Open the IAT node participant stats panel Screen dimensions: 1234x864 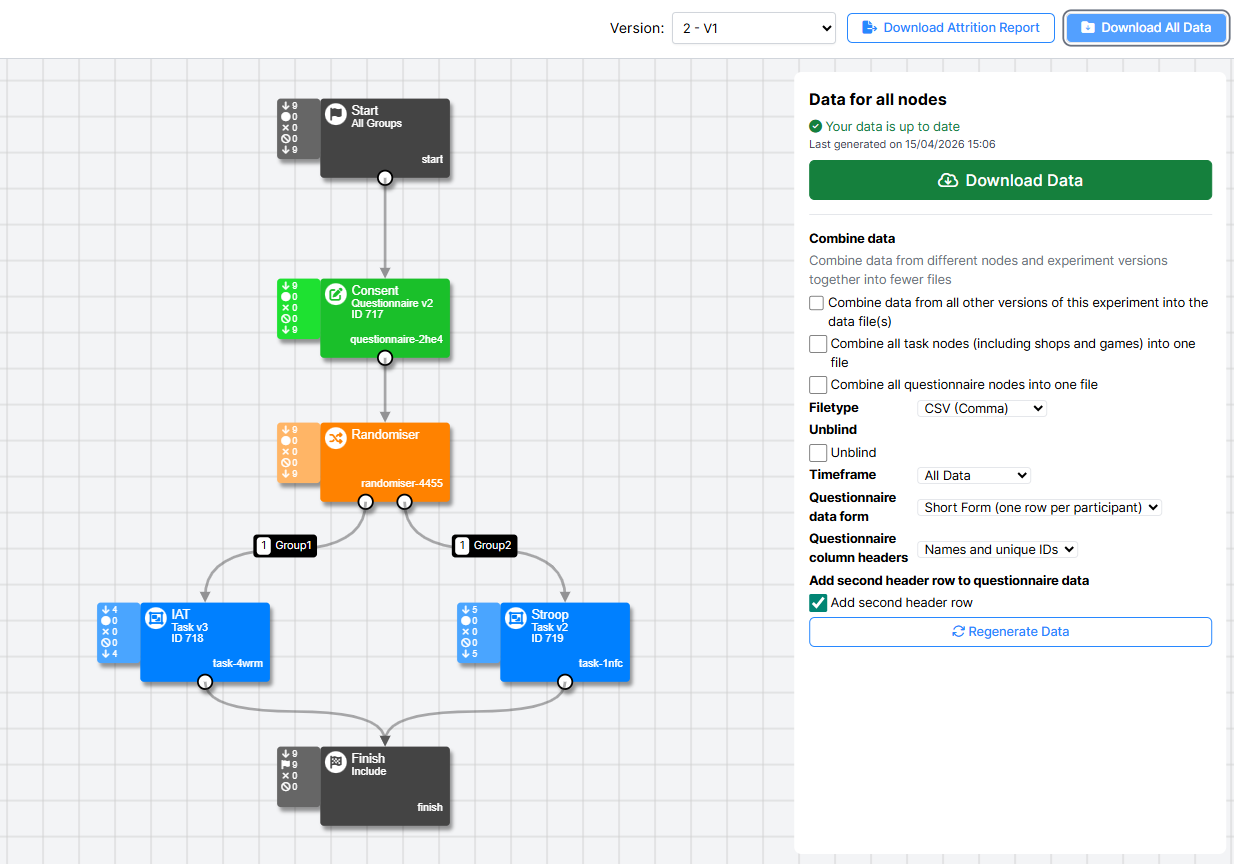pos(118,632)
